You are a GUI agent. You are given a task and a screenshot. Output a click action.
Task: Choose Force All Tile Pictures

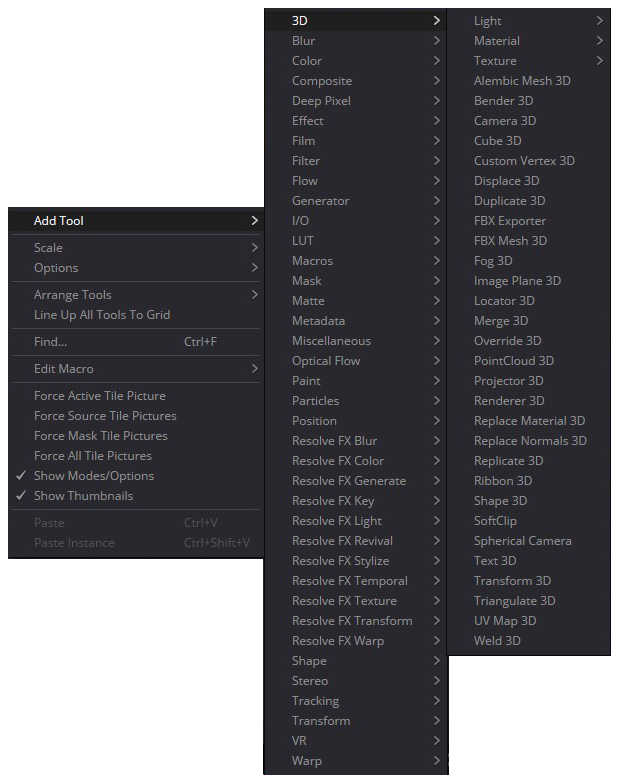(136, 456)
